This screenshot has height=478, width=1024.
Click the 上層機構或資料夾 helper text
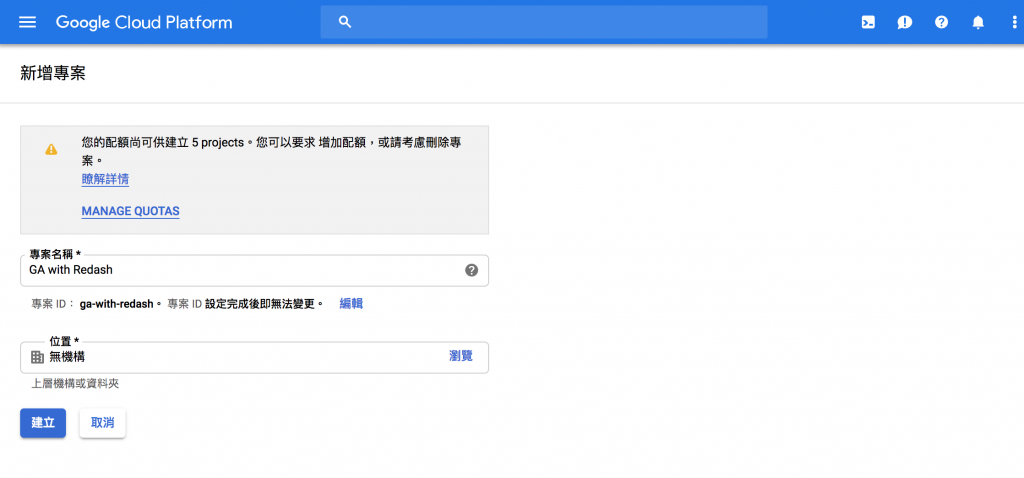(x=76, y=384)
